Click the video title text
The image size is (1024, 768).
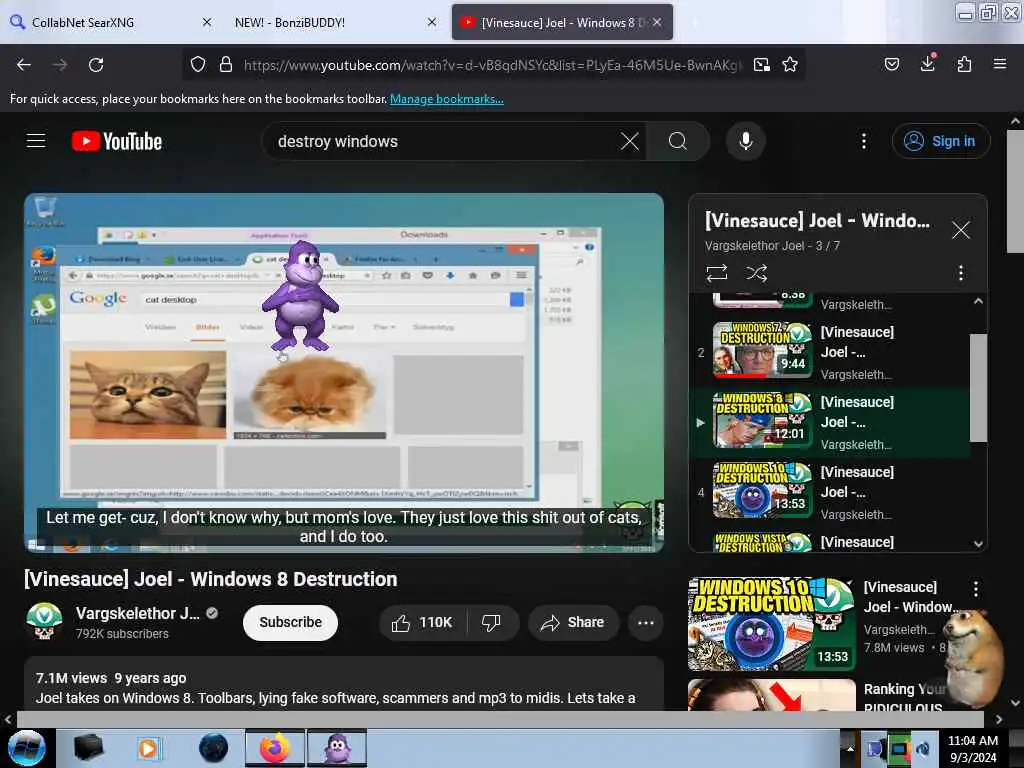click(x=210, y=579)
